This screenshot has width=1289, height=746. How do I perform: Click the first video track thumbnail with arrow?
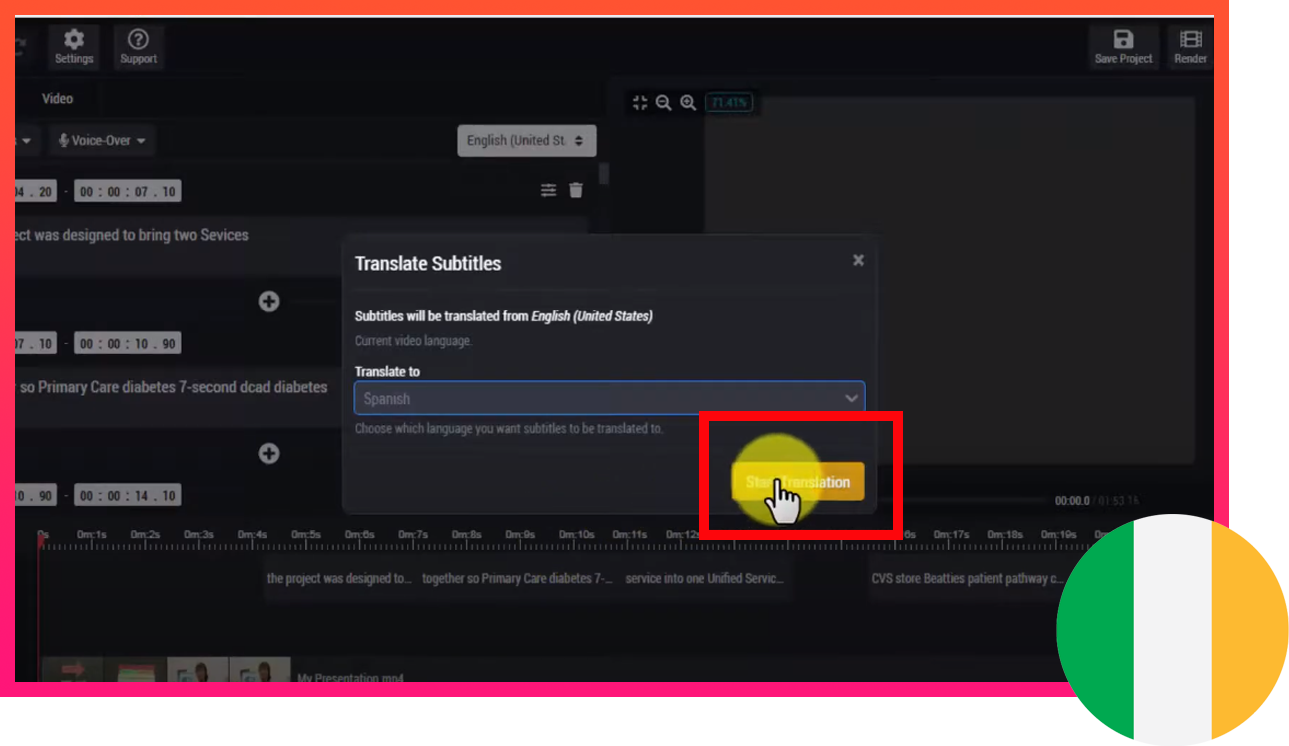pyautogui.click(x=72, y=670)
